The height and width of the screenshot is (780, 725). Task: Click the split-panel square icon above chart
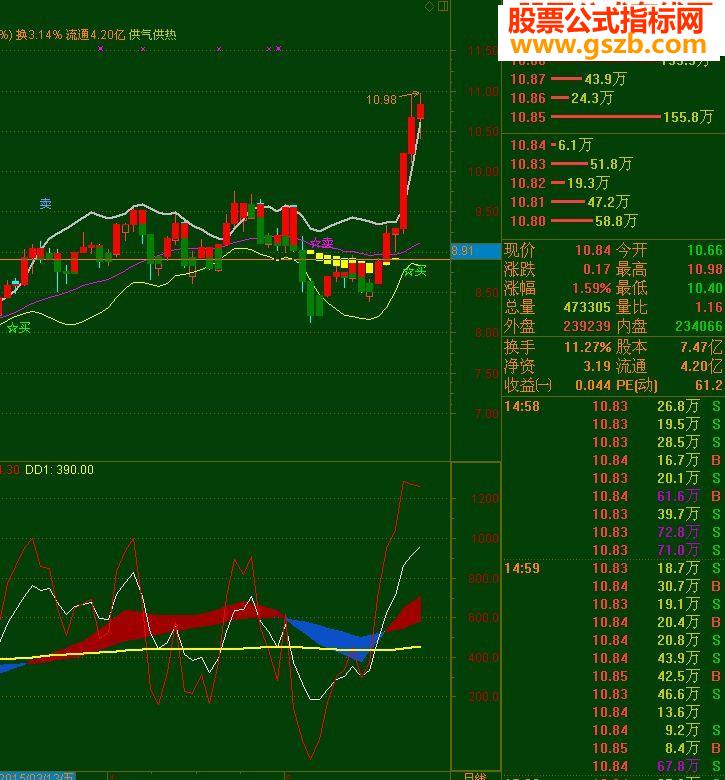click(x=443, y=6)
